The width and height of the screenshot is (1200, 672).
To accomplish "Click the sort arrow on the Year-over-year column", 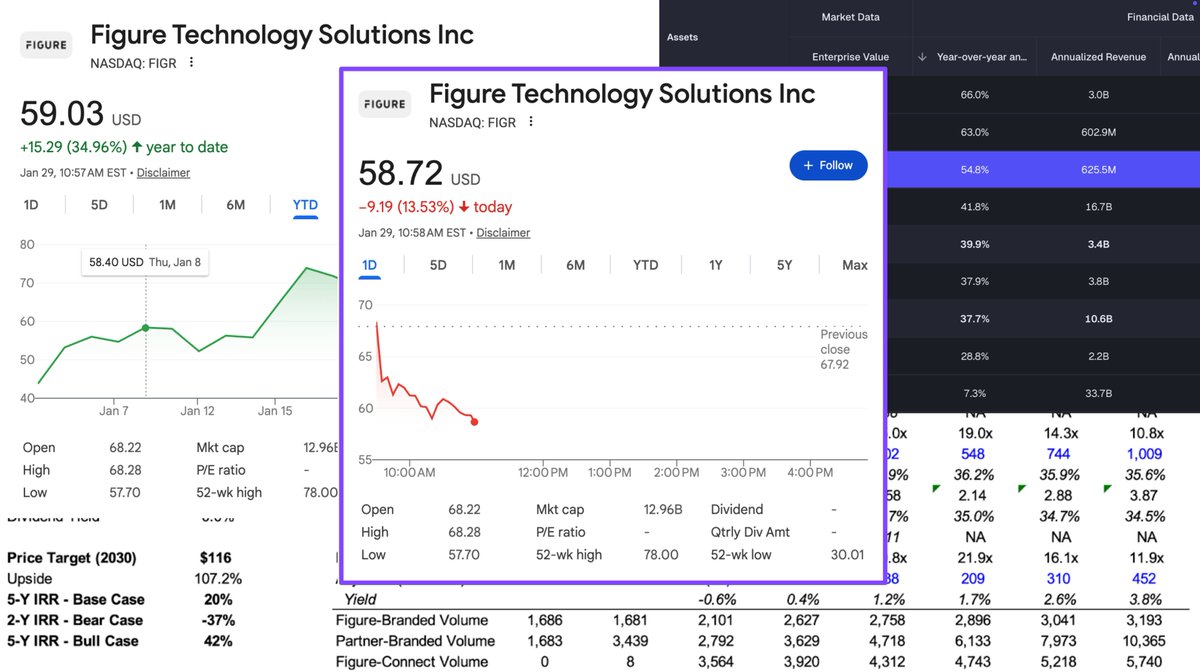I will tap(922, 57).
